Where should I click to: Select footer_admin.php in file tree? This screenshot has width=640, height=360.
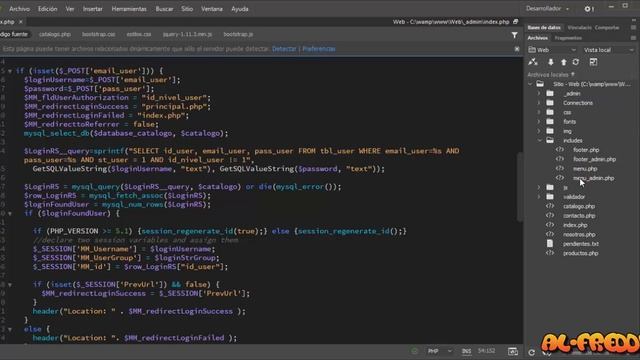pyautogui.click(x=594, y=159)
